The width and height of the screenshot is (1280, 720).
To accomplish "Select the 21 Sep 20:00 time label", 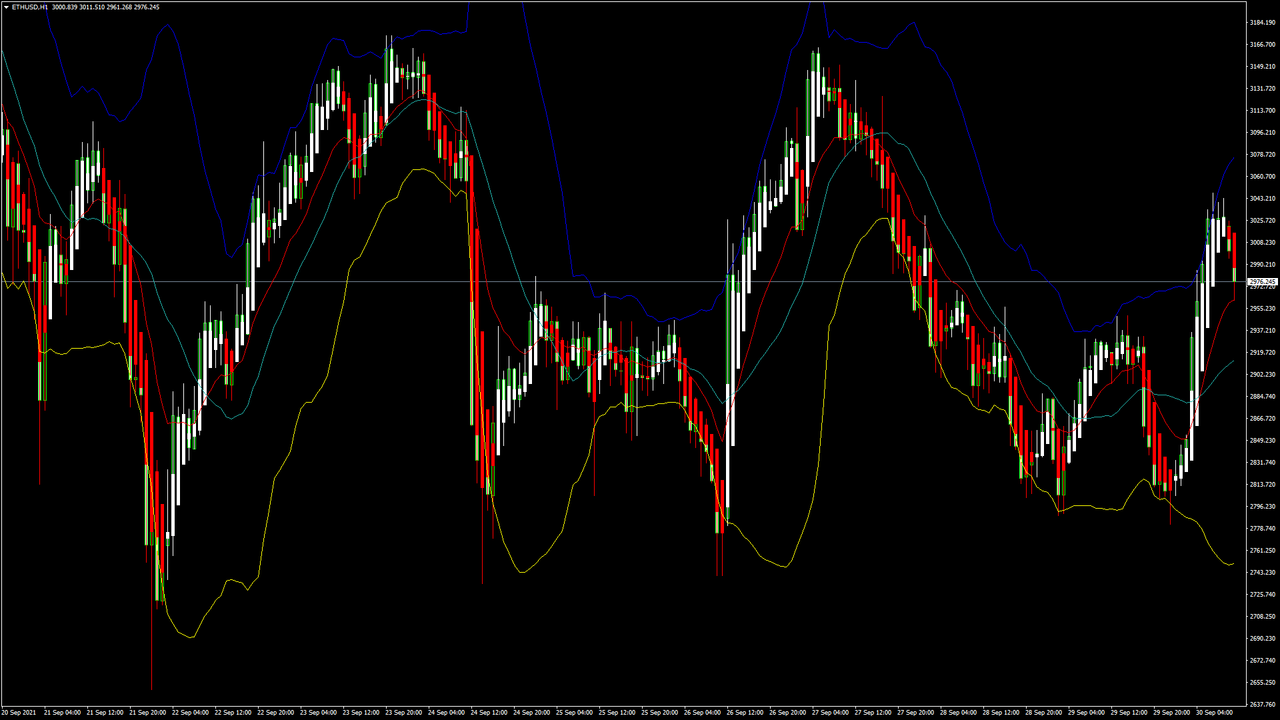I will [x=147, y=713].
